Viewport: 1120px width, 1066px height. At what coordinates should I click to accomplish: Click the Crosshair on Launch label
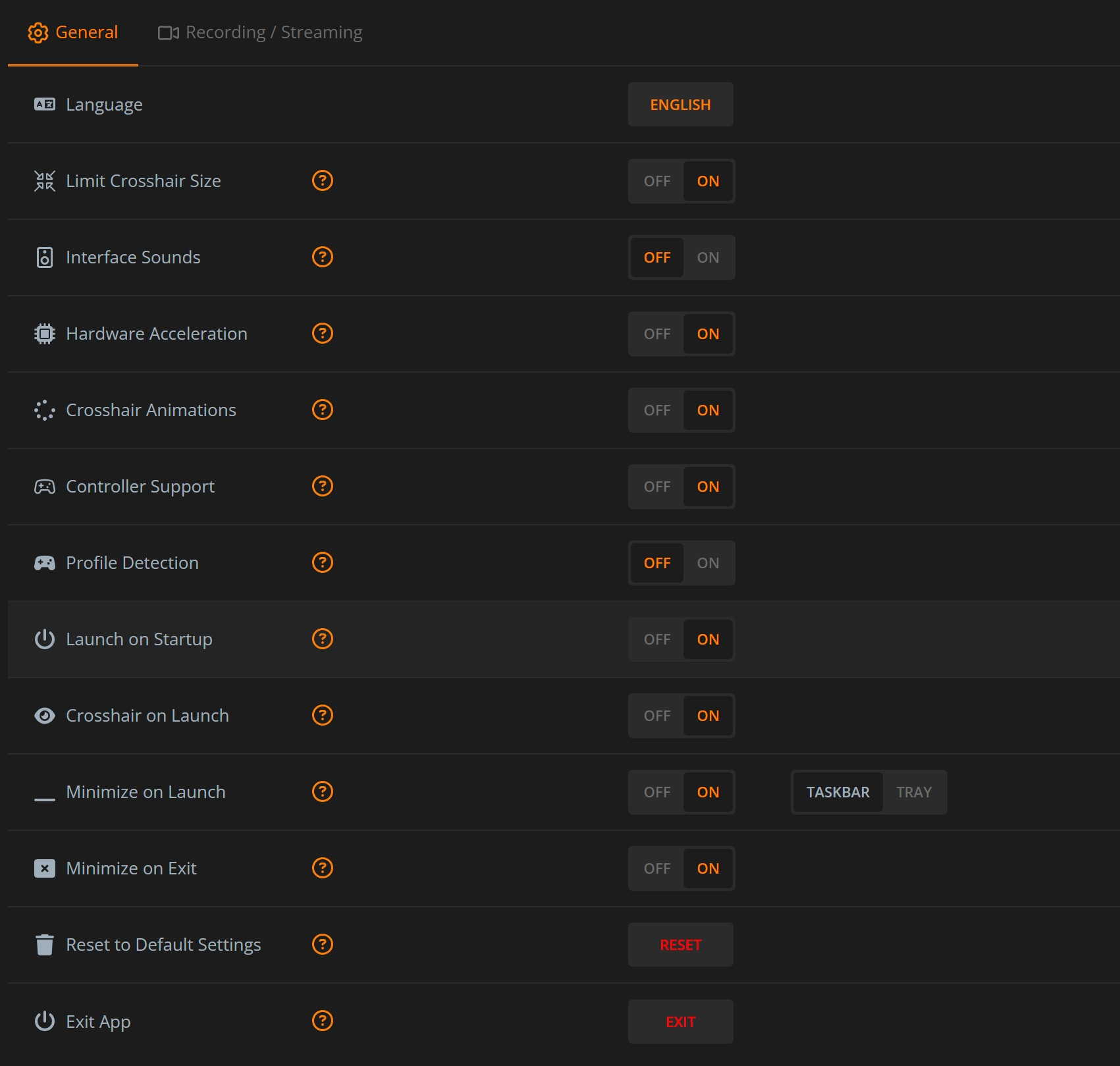coord(147,716)
